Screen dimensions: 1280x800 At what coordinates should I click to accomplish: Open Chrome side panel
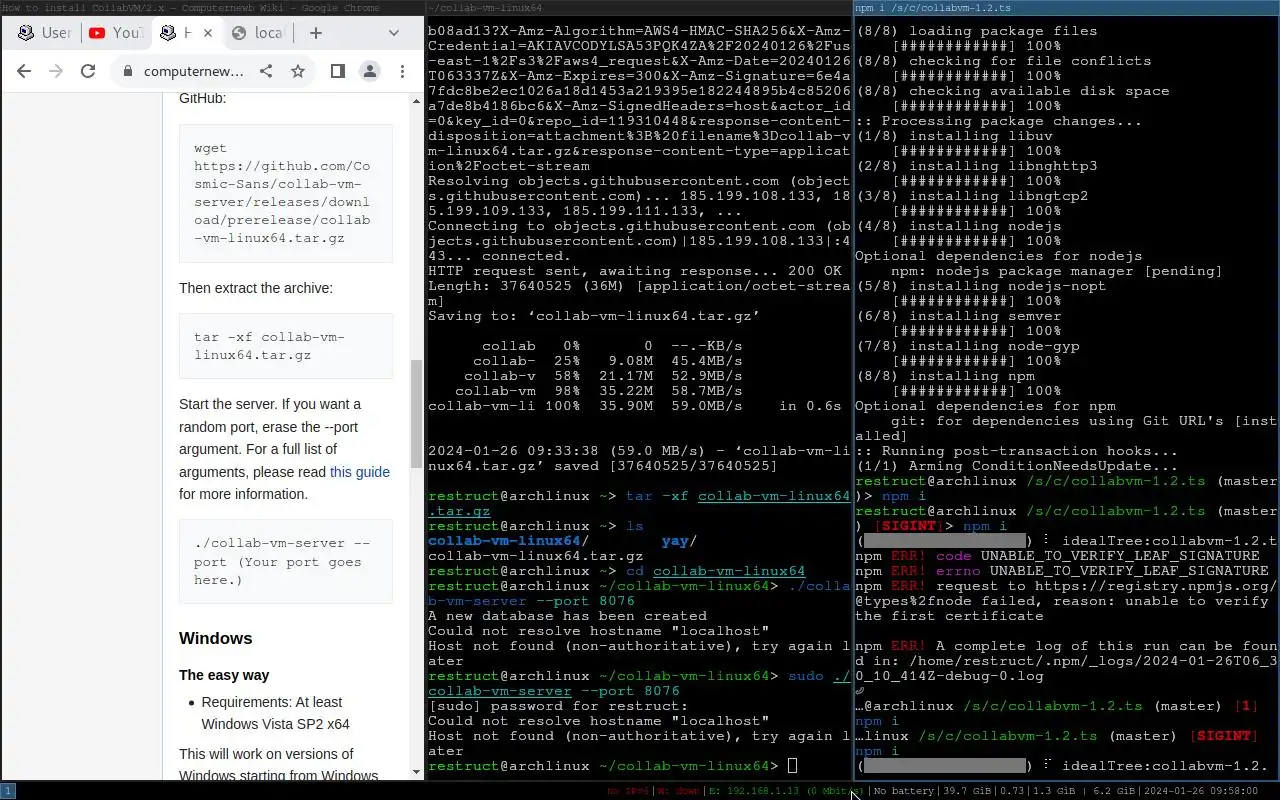(338, 71)
